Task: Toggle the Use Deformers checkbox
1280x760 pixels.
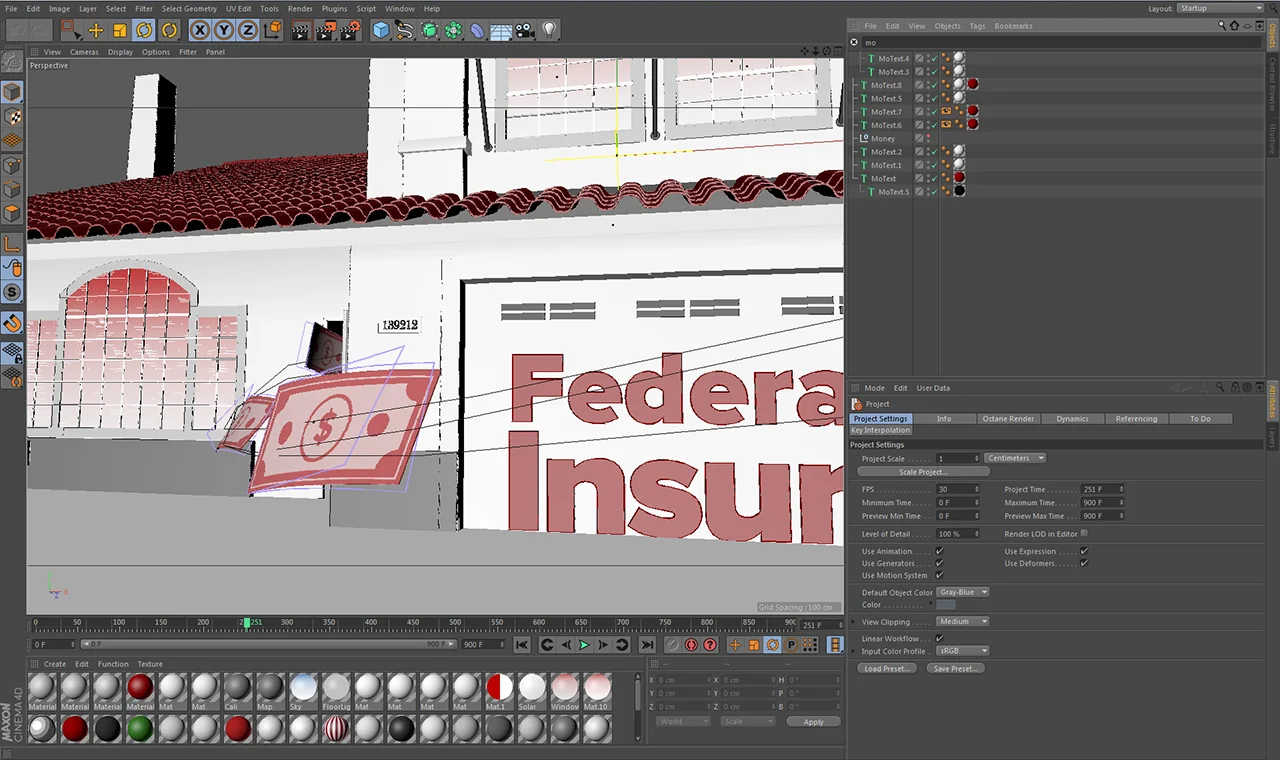Action: click(1084, 563)
